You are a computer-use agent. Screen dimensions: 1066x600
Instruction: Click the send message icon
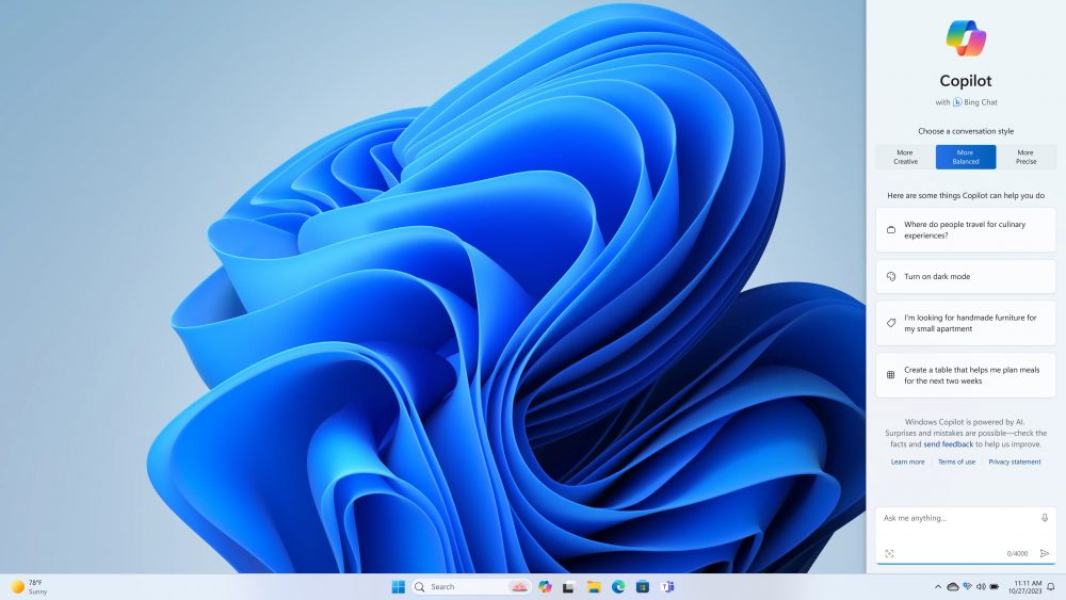click(1045, 553)
